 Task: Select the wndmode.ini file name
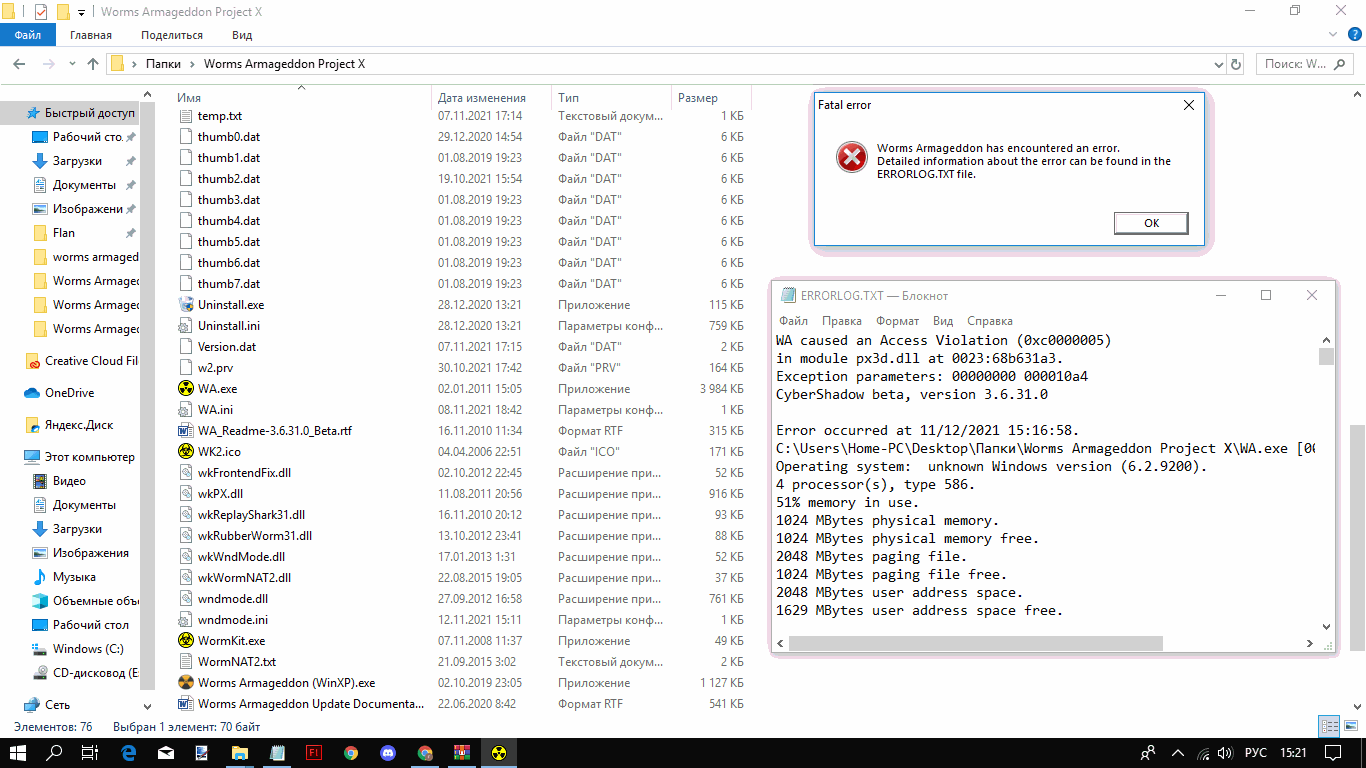(x=233, y=620)
